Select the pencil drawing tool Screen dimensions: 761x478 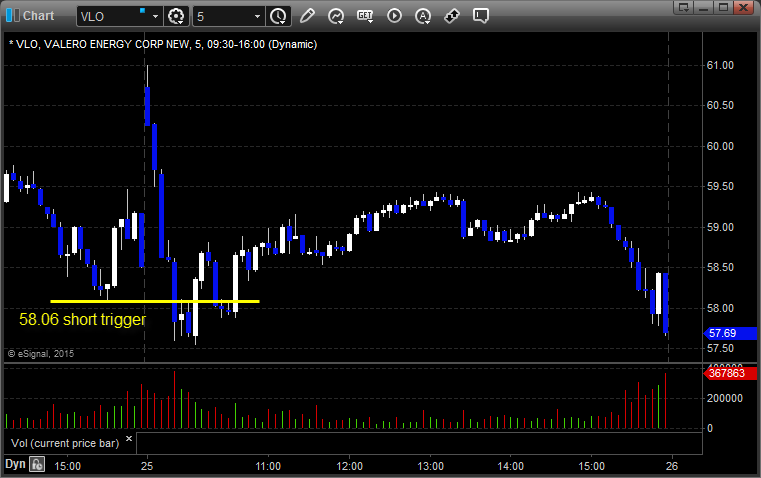coord(307,16)
